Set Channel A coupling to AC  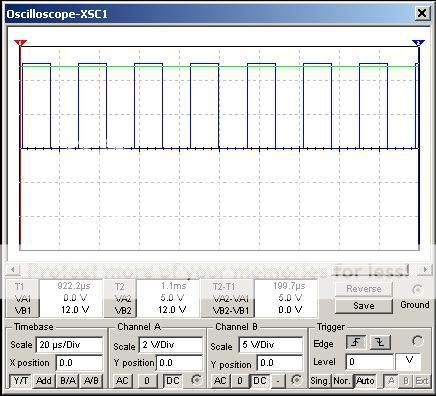click(x=122, y=381)
